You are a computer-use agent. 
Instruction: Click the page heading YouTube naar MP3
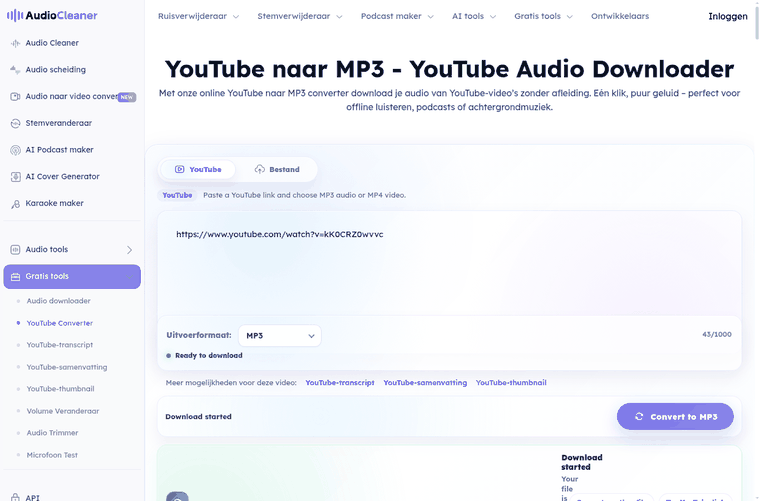(x=449, y=69)
